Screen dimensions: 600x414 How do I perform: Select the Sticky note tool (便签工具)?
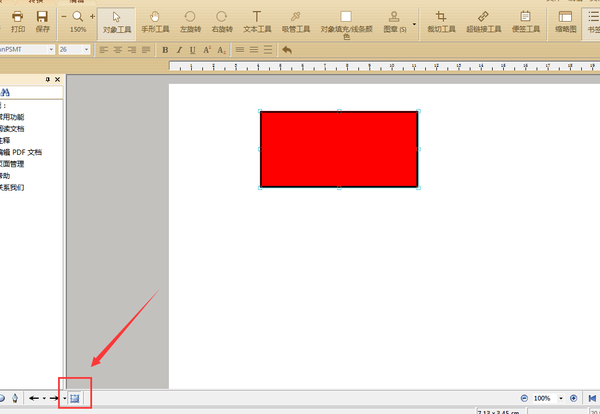[x=526, y=22]
